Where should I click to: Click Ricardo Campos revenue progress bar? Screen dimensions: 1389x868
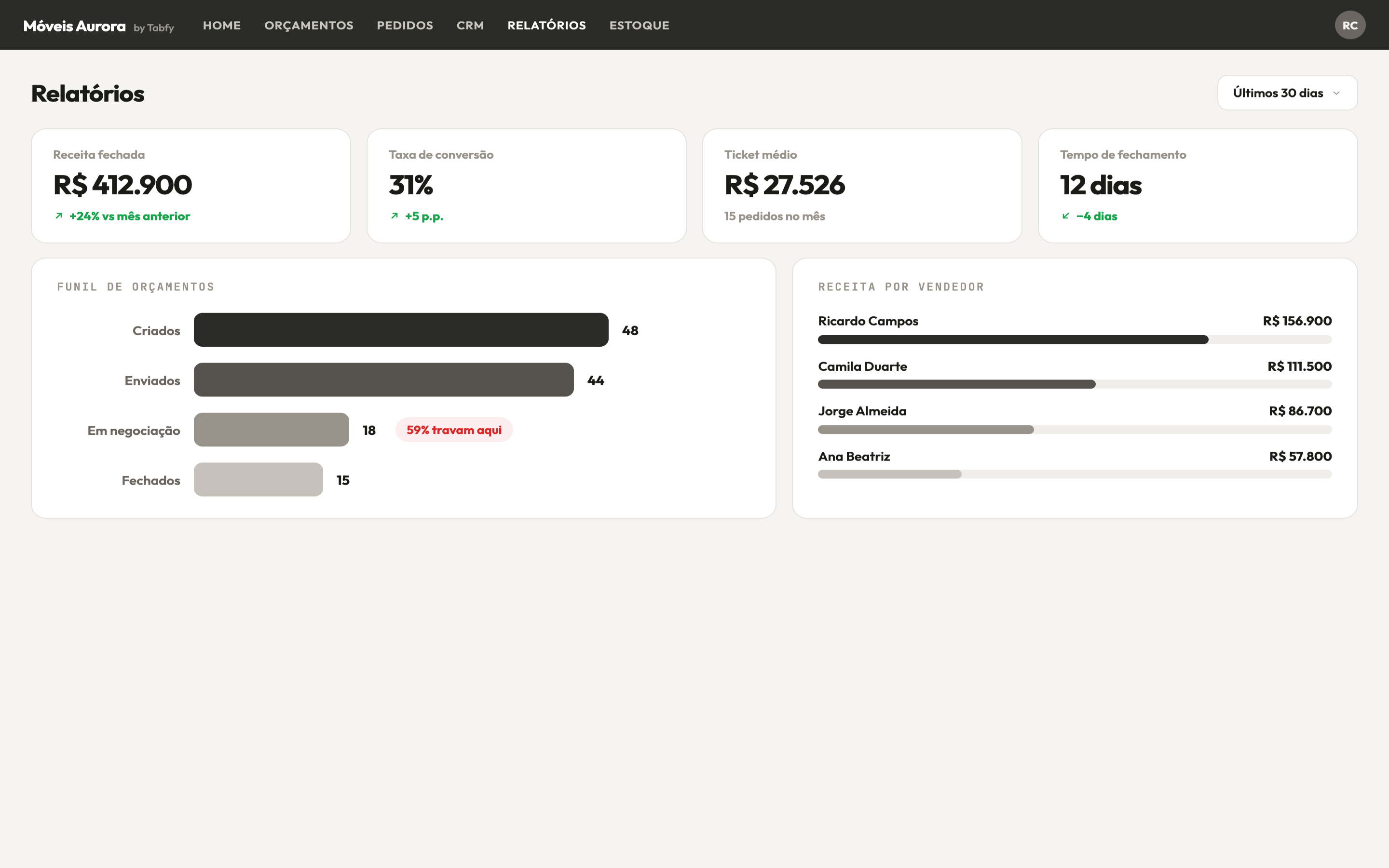coord(1075,340)
